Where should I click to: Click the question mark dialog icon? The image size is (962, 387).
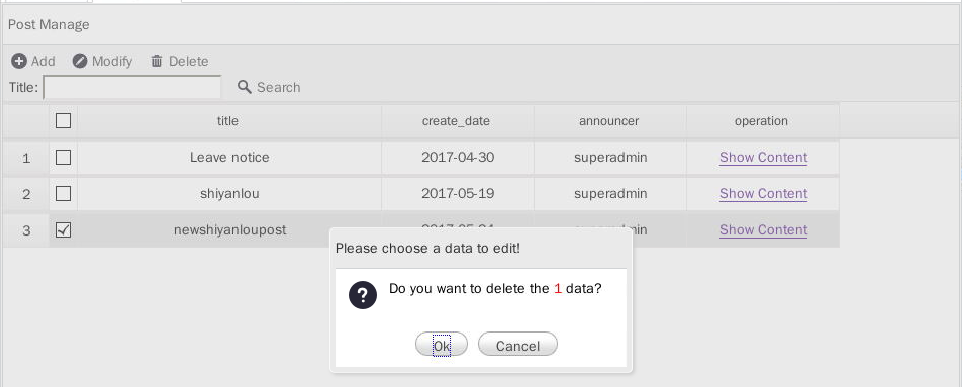click(363, 295)
